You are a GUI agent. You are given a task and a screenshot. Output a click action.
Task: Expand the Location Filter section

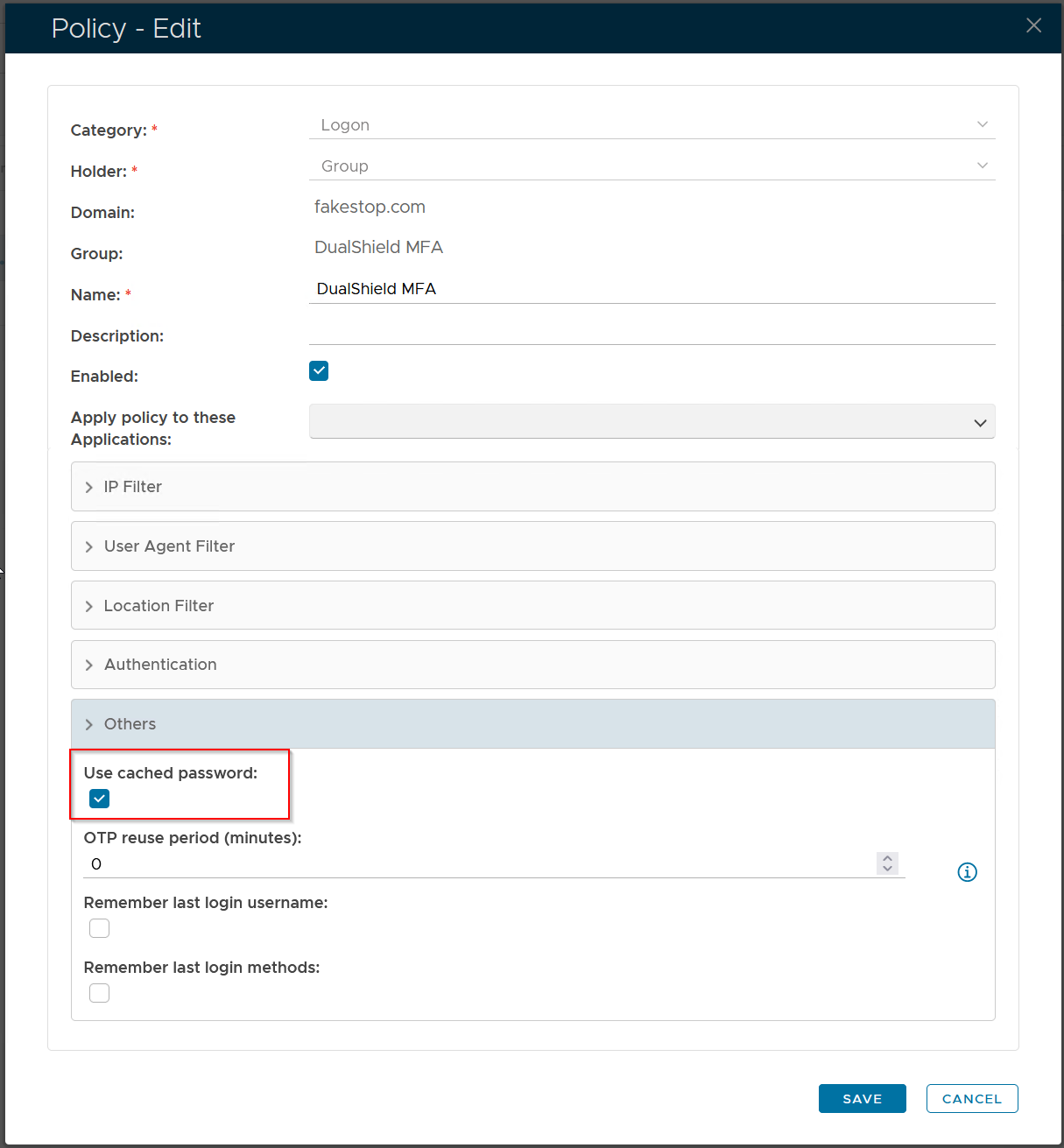click(x=532, y=606)
